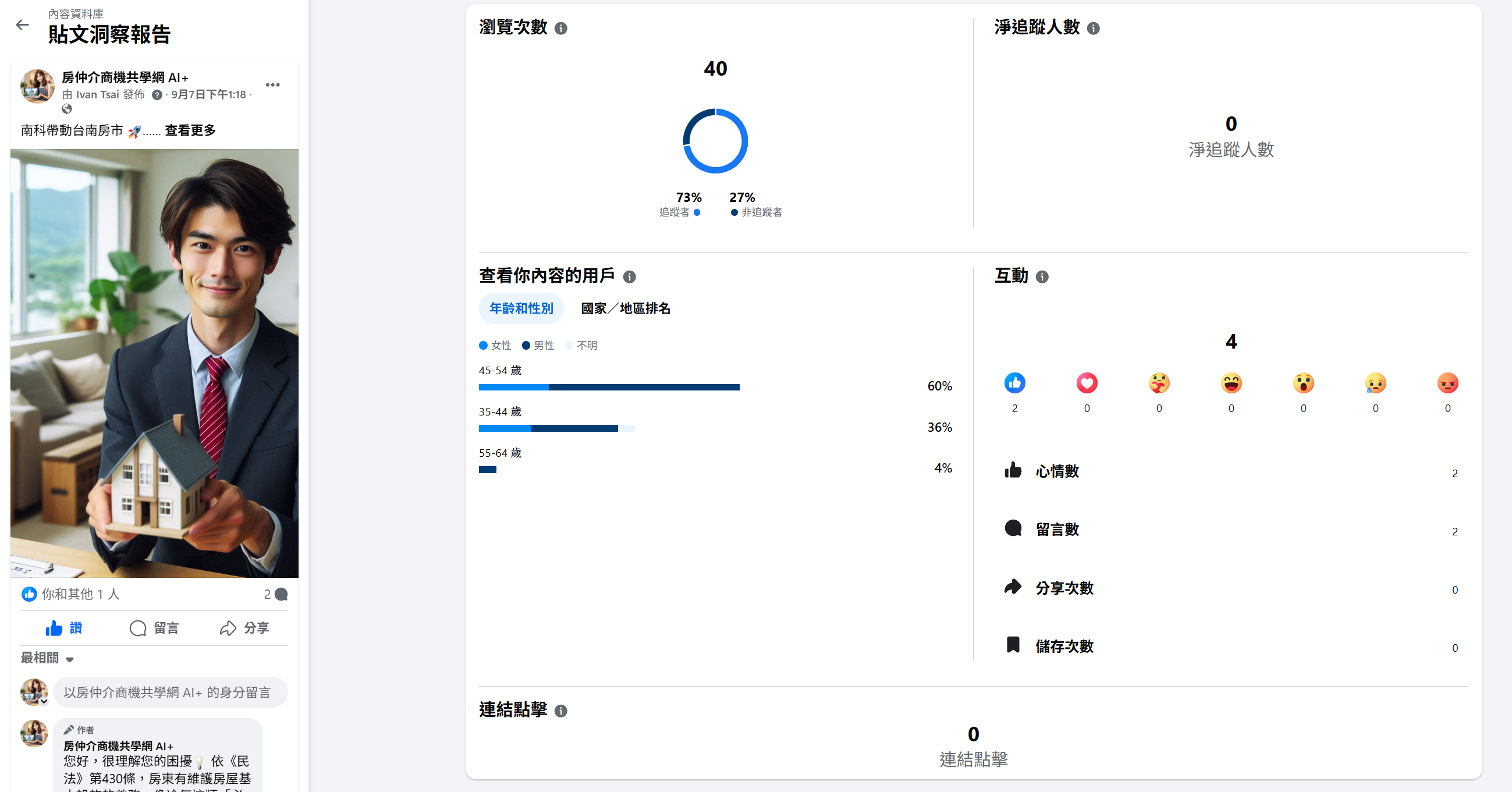
Task: Click the comment input field 以房仲介商機共學網 AI+ 的身分留言
Action: (x=170, y=692)
